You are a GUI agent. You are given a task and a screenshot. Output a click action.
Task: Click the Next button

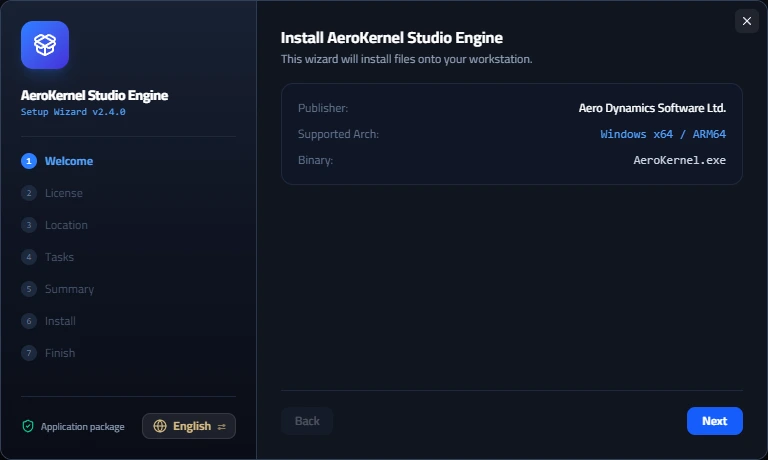(714, 421)
